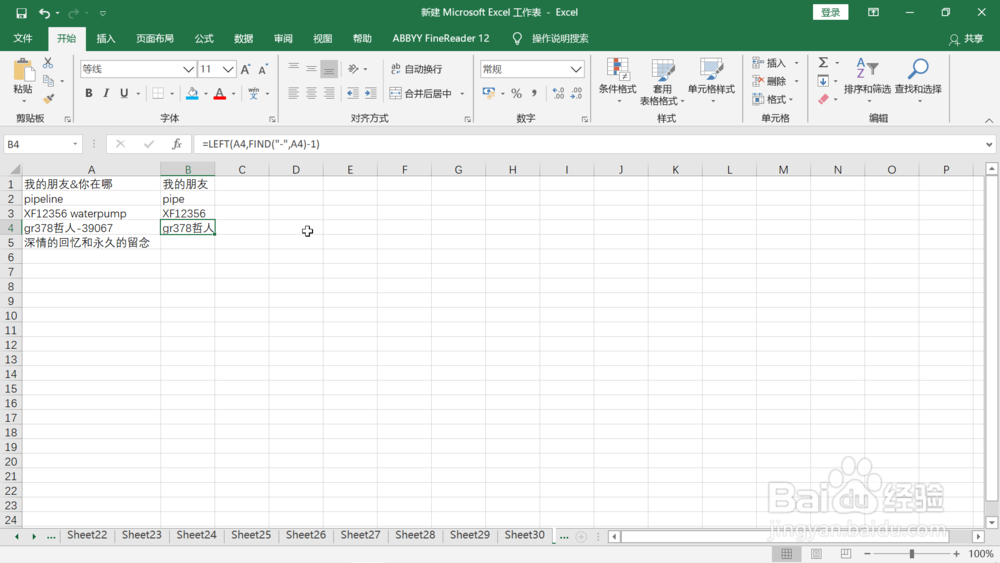Open Conditional Formatting

(617, 81)
